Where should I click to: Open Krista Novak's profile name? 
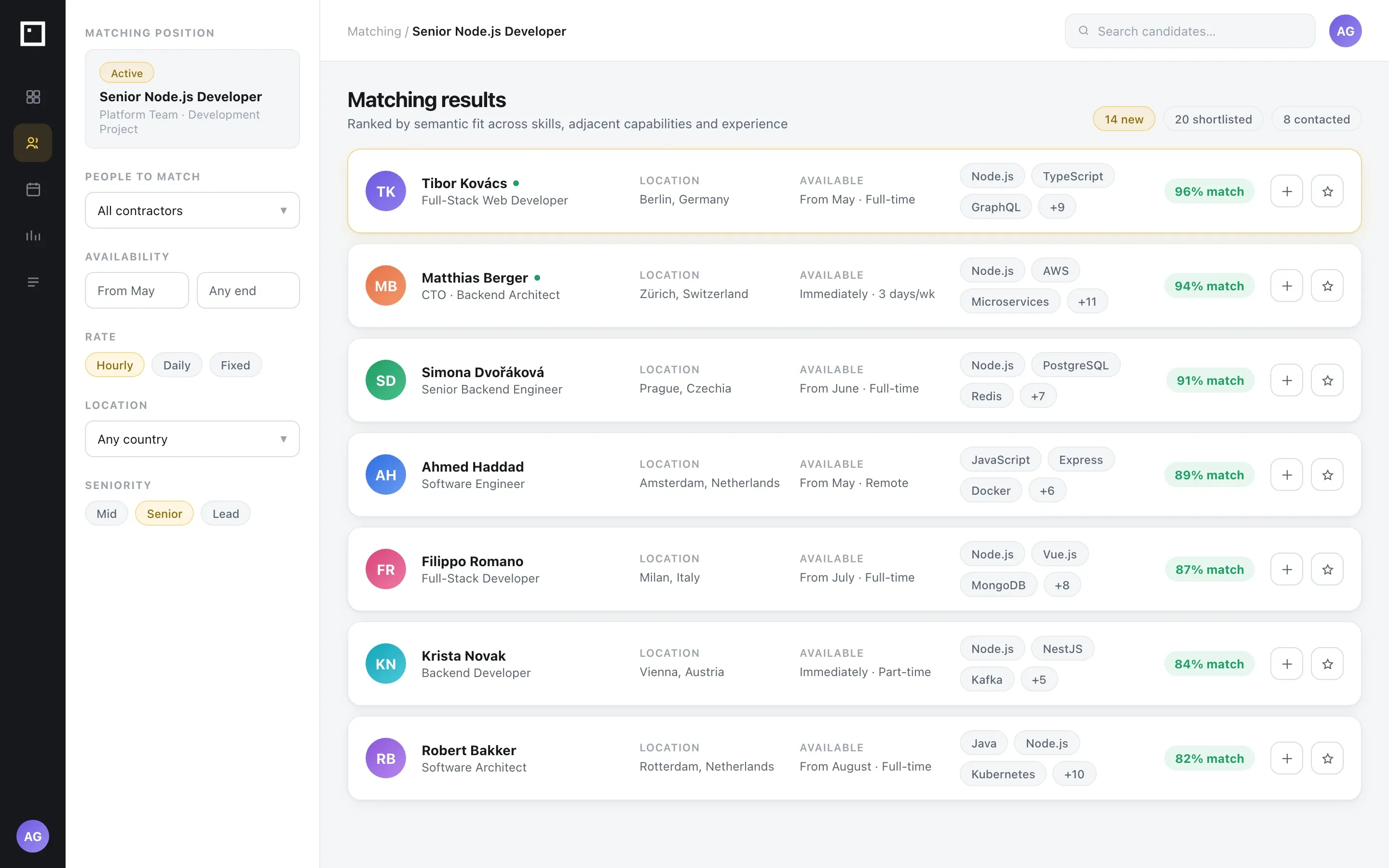[x=463, y=656]
